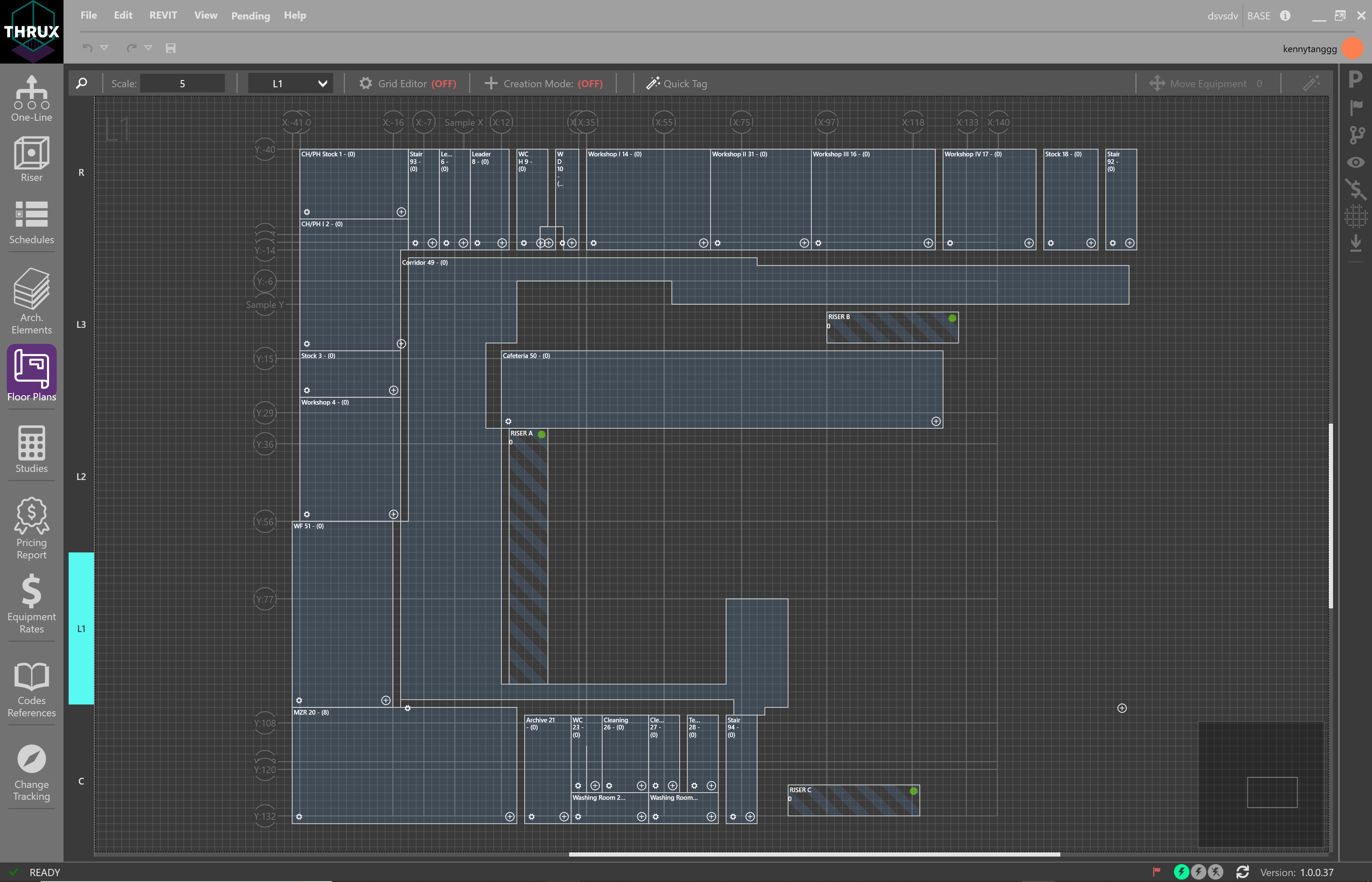Click the Save icon in the top toolbar
This screenshot has width=1372, height=882.
click(170, 48)
